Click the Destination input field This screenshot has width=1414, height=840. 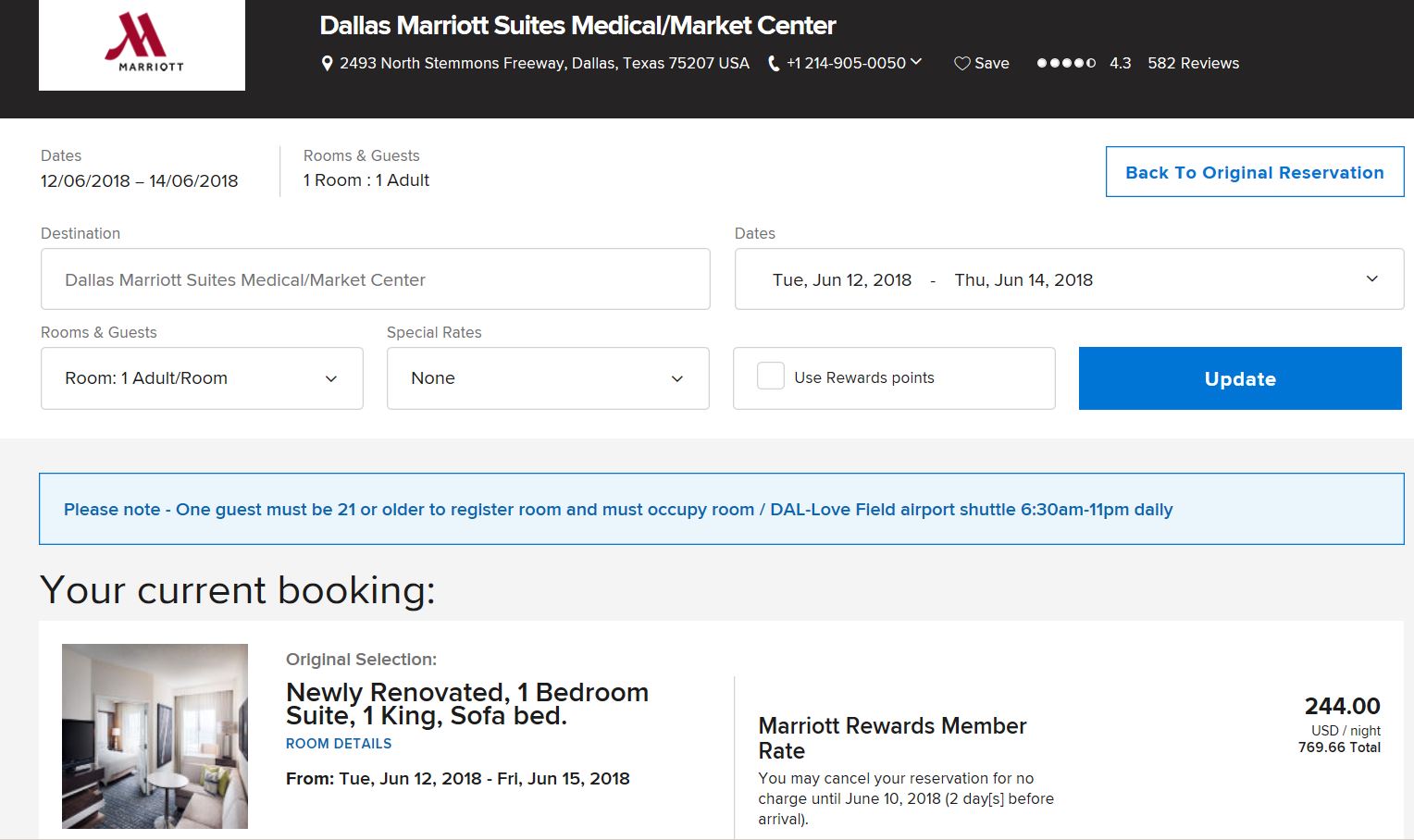pos(376,279)
